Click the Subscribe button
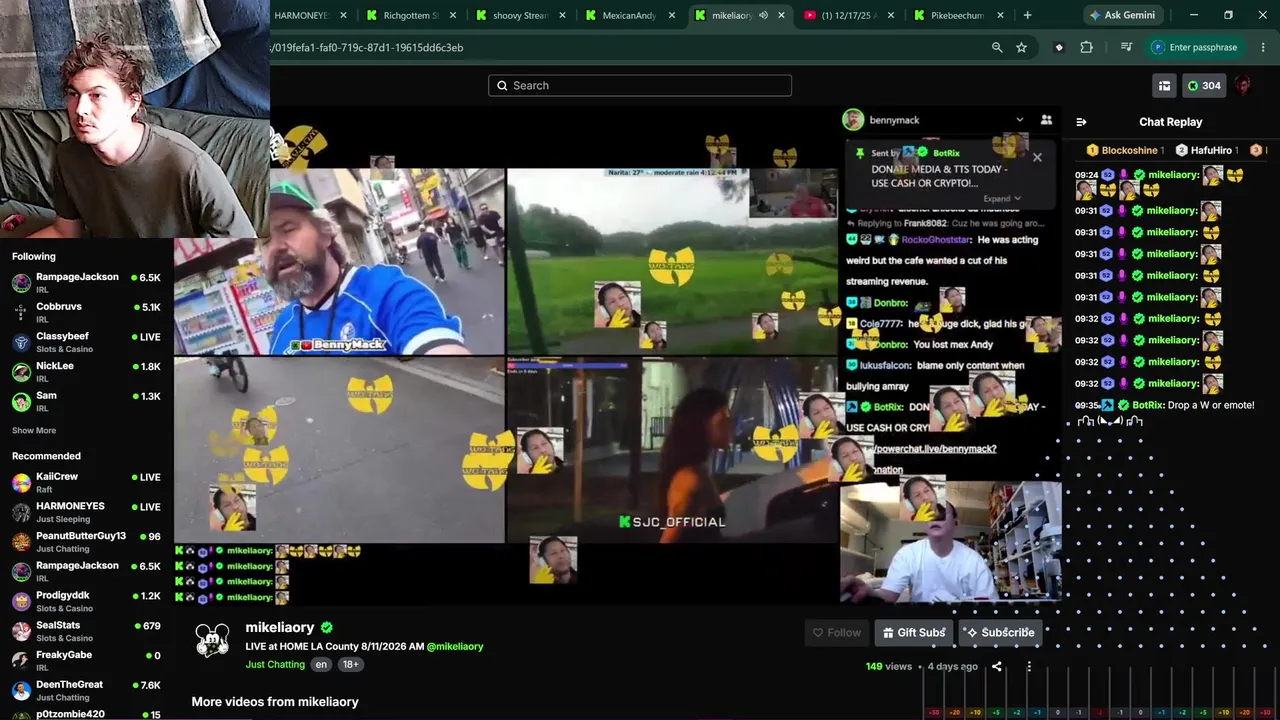The height and width of the screenshot is (720, 1280). point(999,633)
